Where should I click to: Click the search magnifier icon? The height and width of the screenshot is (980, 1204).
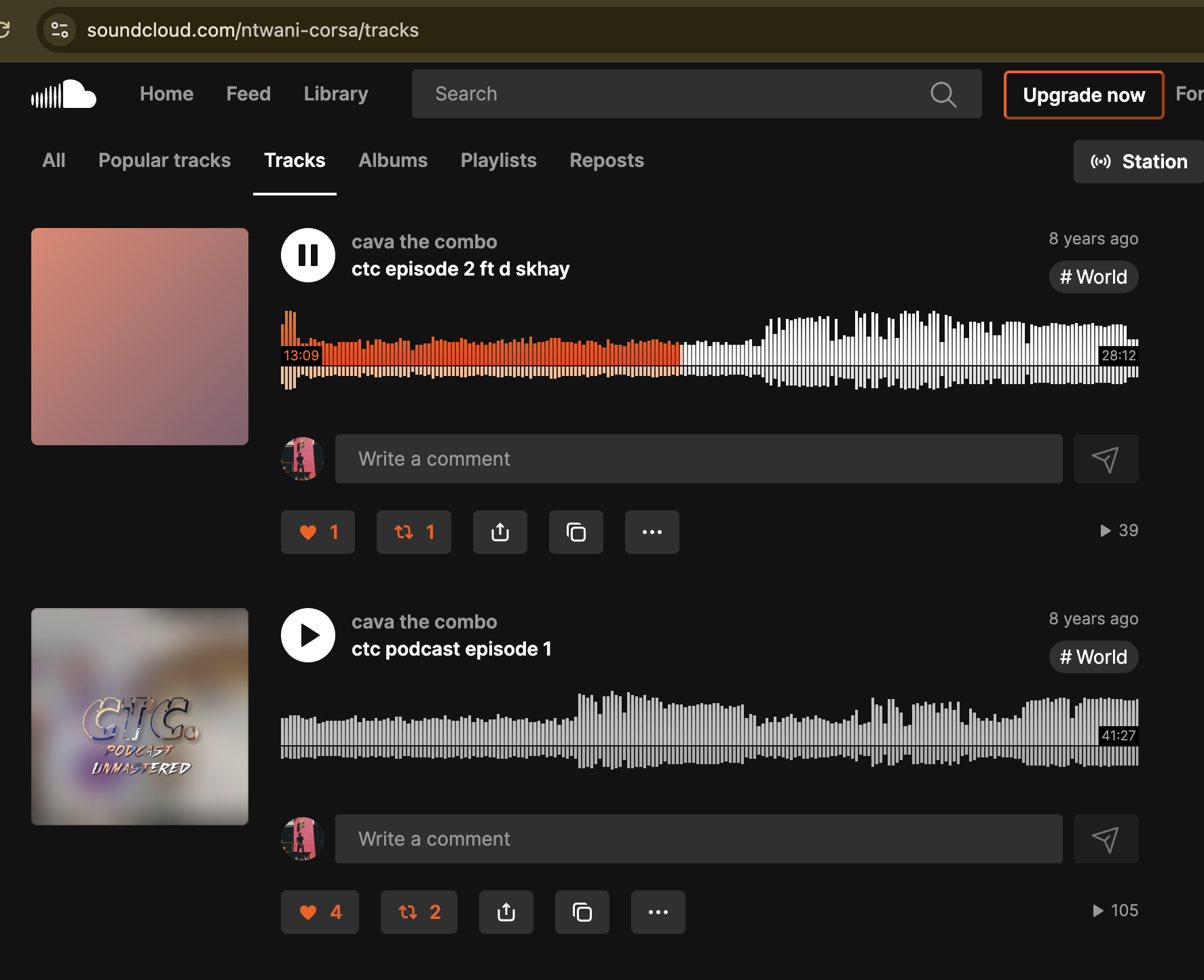[x=943, y=94]
